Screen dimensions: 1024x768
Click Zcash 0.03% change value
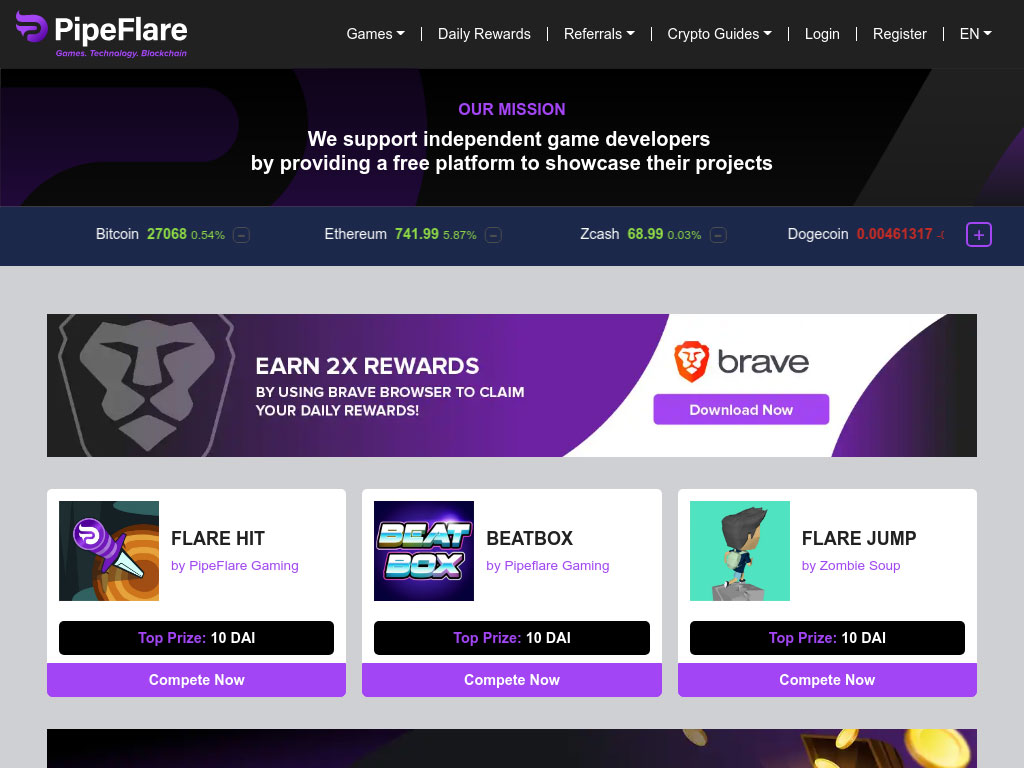pyautogui.click(x=684, y=235)
